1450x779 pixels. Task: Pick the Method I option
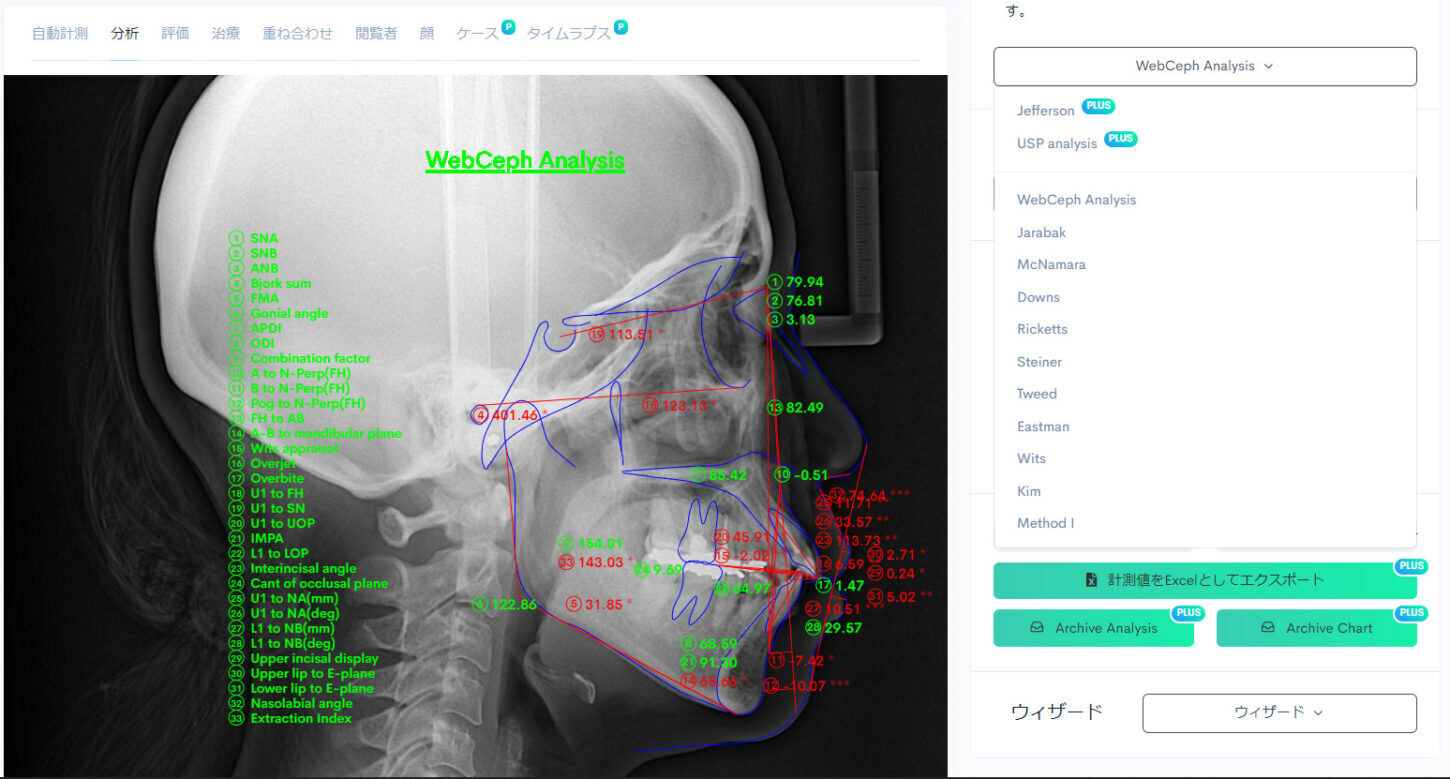click(1046, 523)
